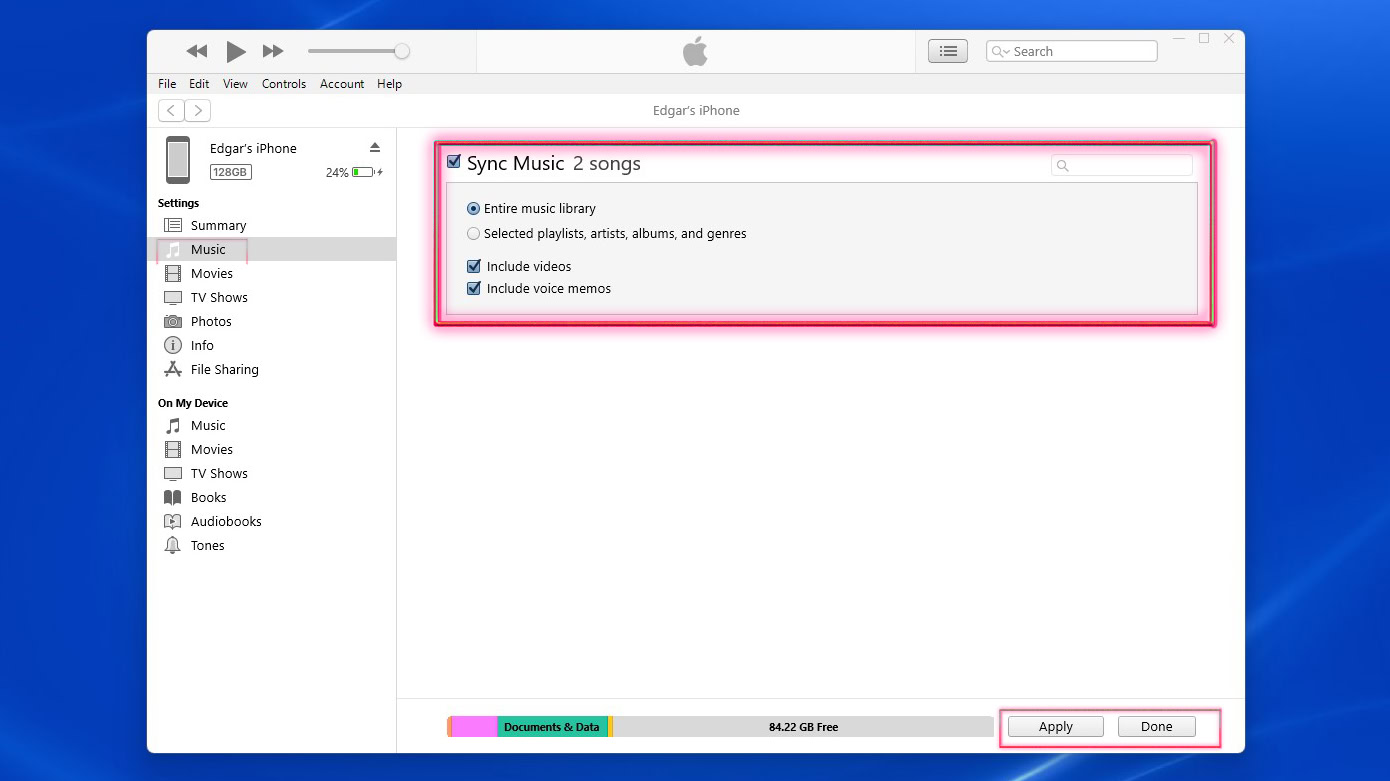Click the Done button
Viewport: 1390px width, 781px height.
(x=1156, y=727)
